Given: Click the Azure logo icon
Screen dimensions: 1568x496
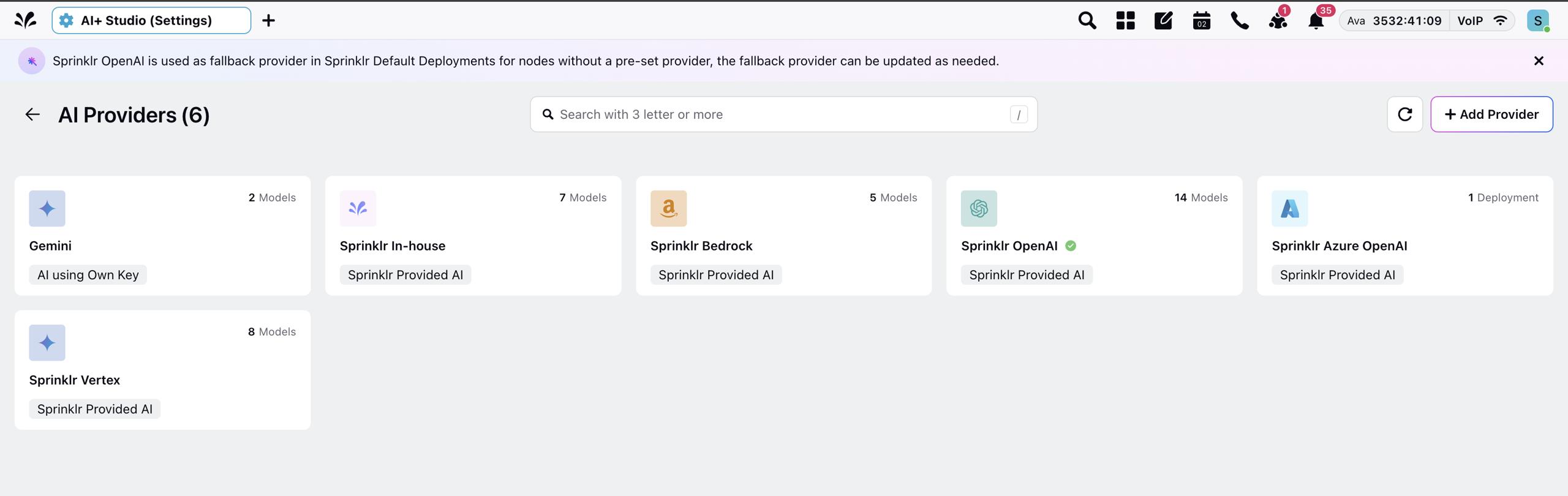Looking at the screenshot, I should click(1289, 208).
